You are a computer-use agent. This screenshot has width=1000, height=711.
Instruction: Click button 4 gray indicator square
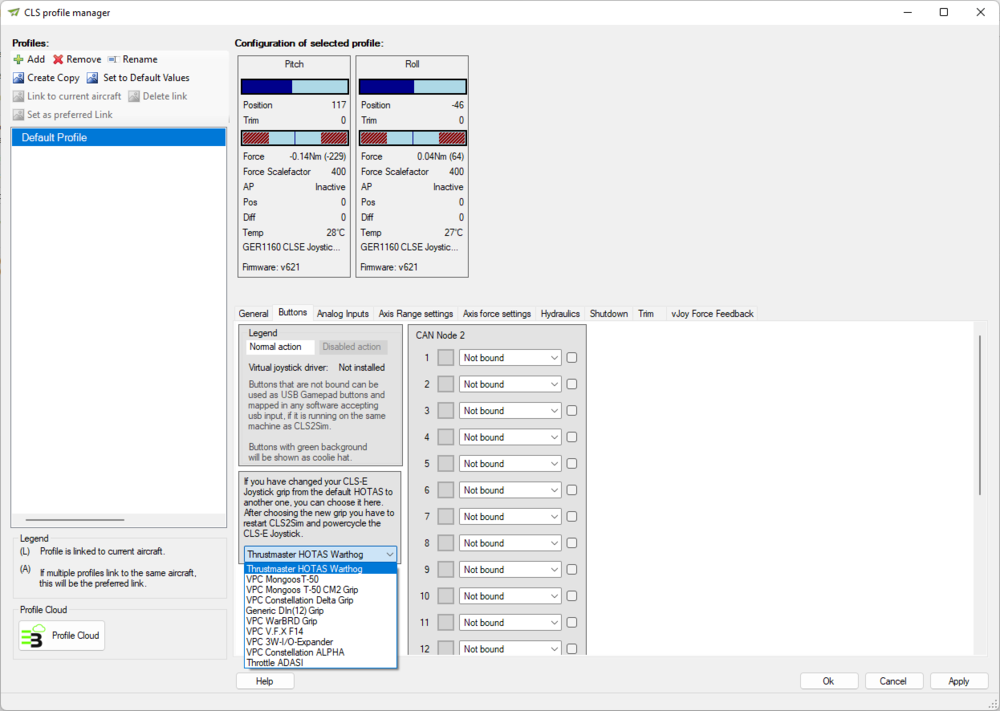(446, 437)
